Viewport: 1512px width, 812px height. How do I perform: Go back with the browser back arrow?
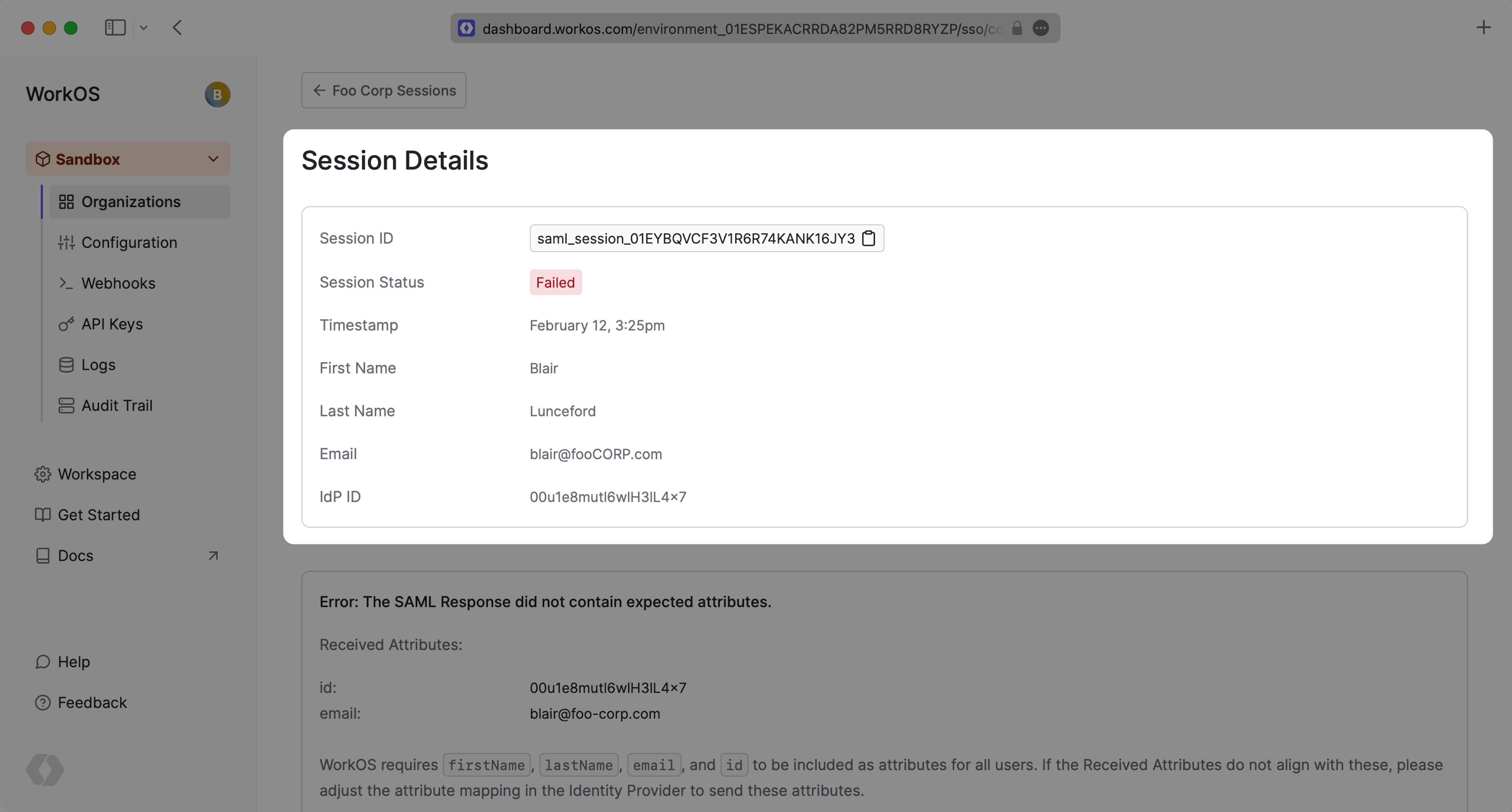click(177, 28)
